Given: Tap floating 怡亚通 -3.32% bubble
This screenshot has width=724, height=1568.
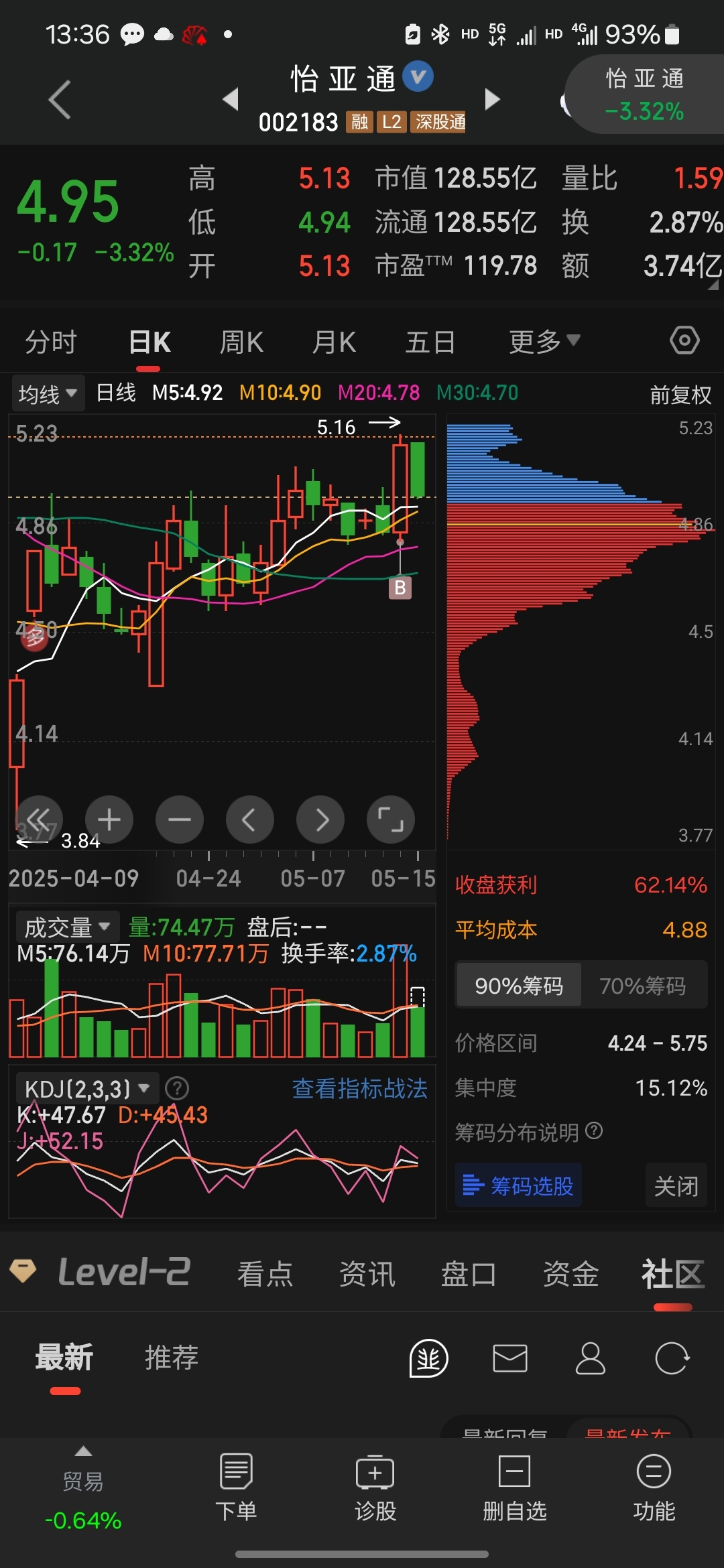Looking at the screenshot, I should (645, 94).
